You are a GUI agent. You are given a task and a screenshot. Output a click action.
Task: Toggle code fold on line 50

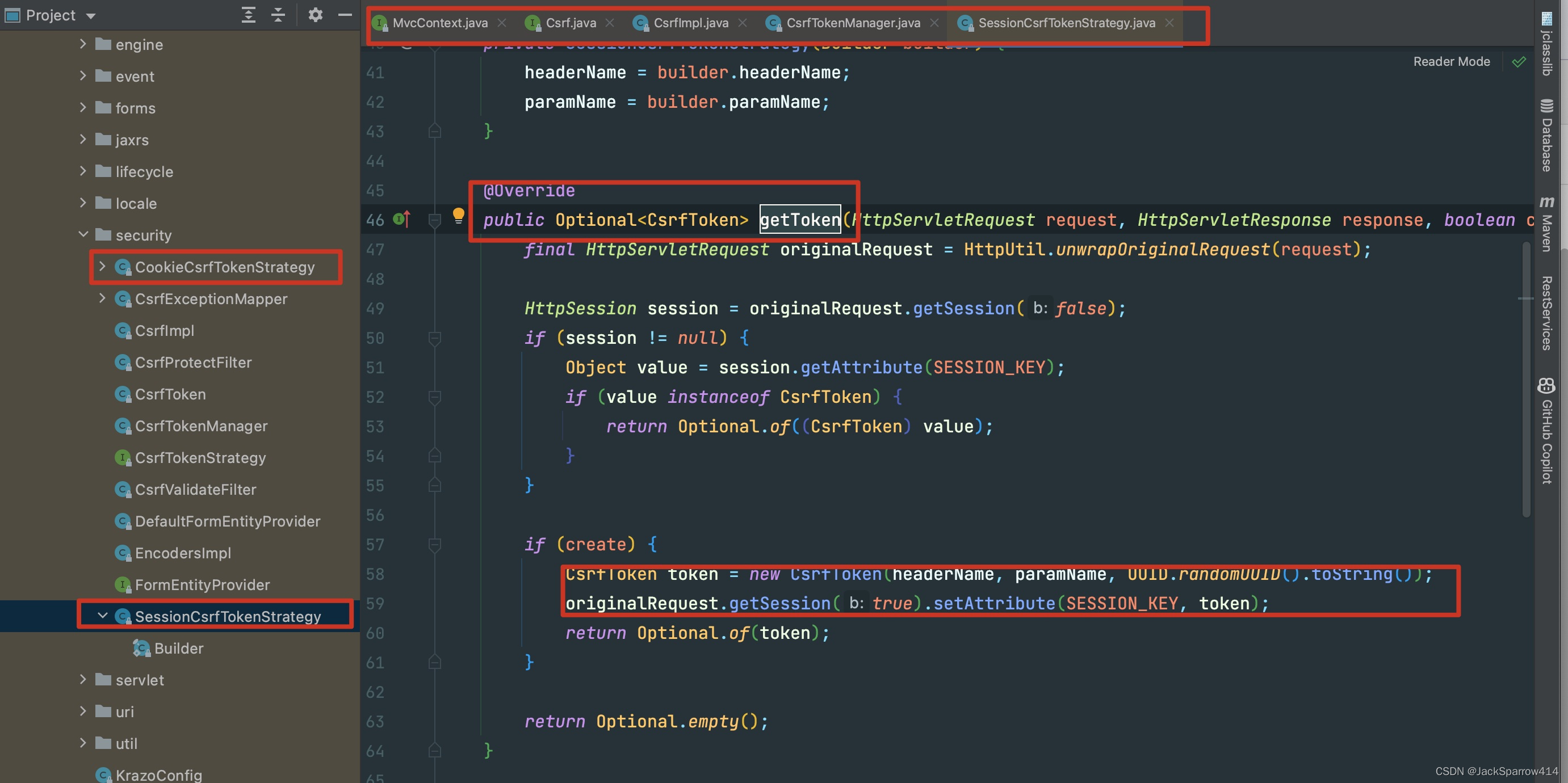(435, 338)
